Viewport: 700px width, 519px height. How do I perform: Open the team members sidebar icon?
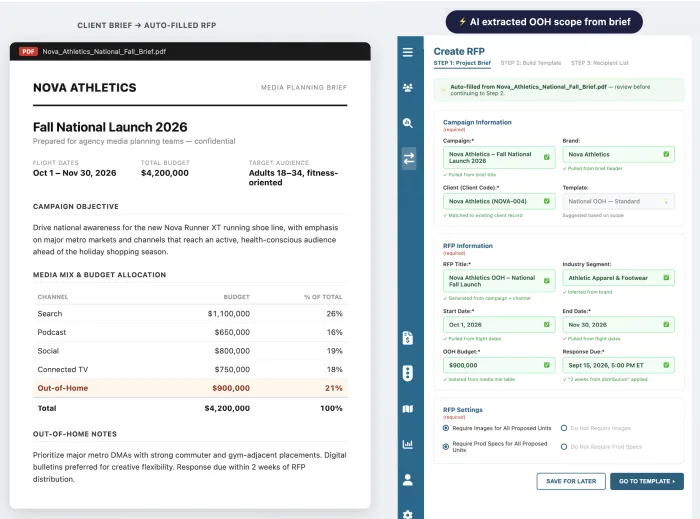(408, 87)
